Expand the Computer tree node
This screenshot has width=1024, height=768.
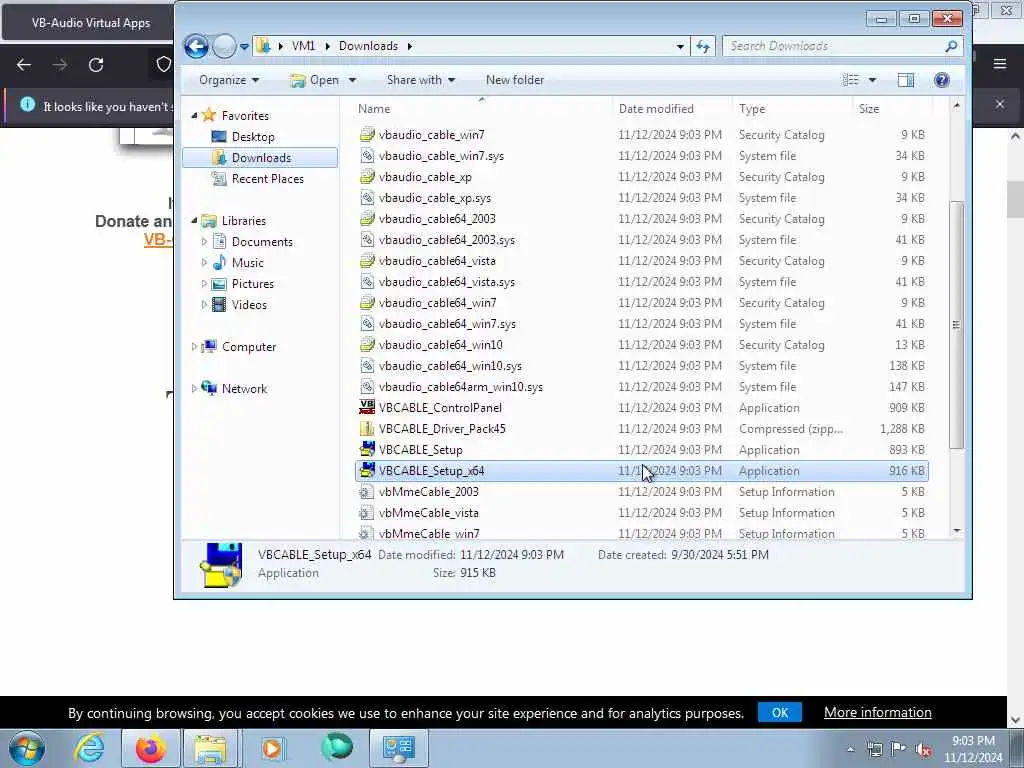(194, 347)
